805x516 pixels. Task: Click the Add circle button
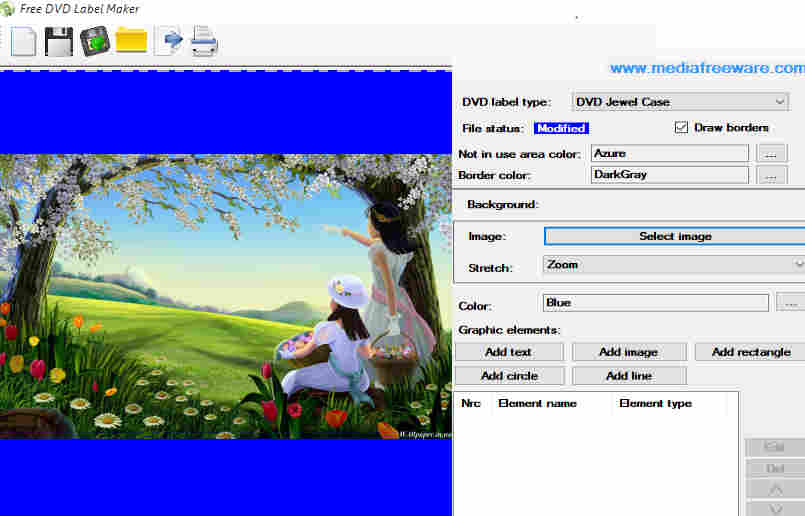tap(509, 376)
